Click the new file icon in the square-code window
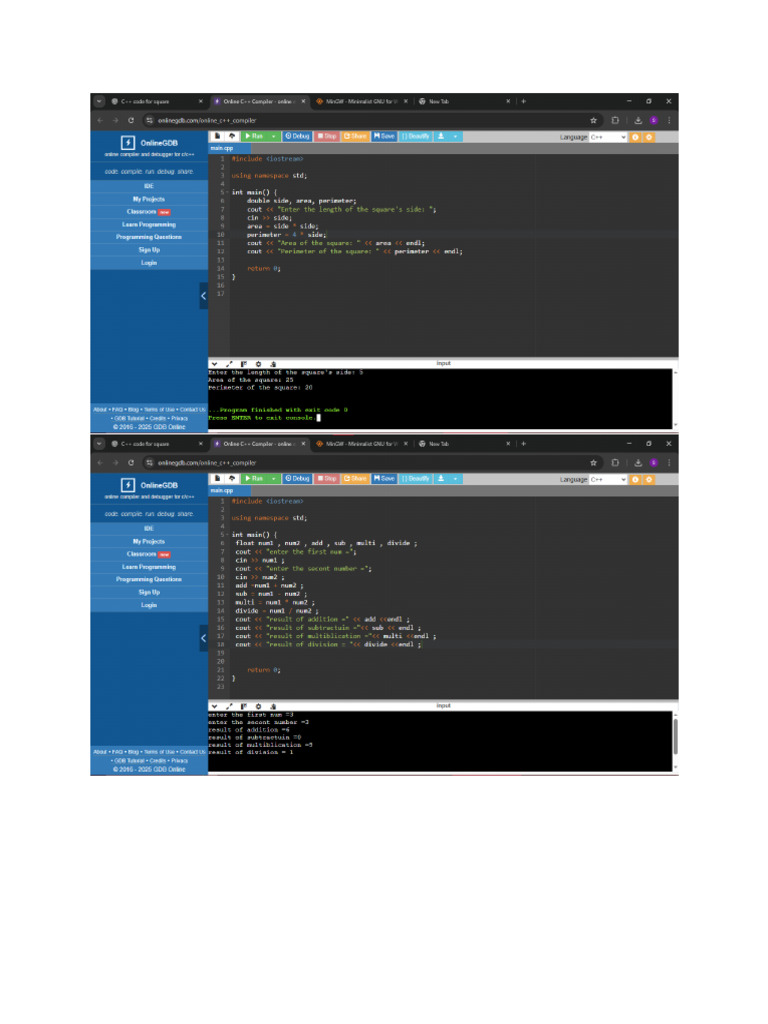The width and height of the screenshot is (768, 1024). point(217,136)
